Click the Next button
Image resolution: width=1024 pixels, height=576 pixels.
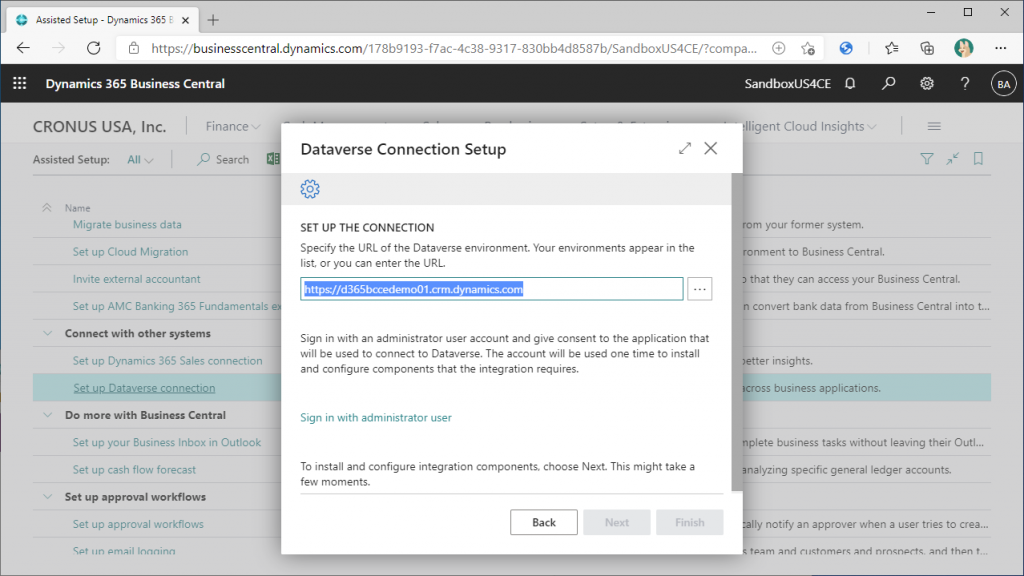(616, 522)
